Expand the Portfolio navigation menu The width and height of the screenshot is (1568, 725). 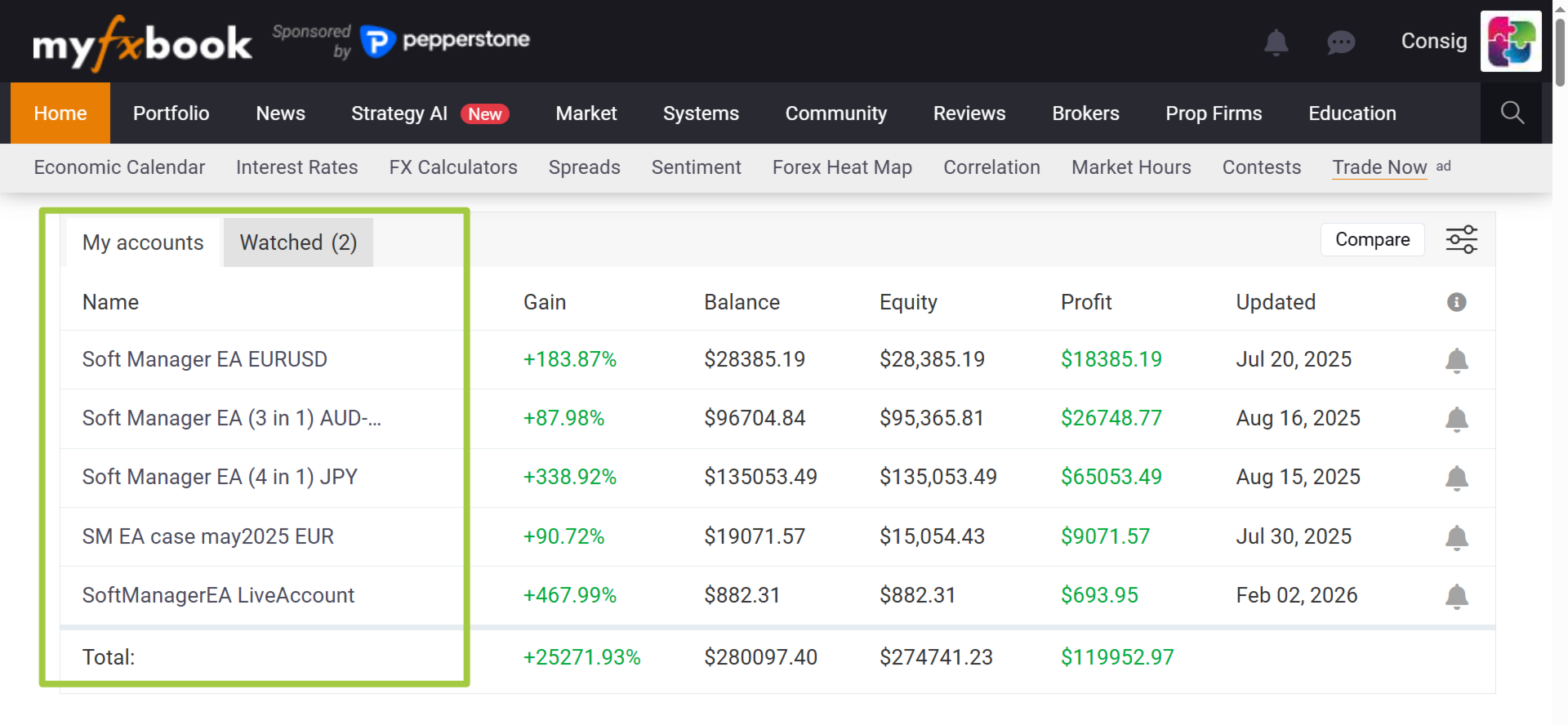(x=171, y=113)
